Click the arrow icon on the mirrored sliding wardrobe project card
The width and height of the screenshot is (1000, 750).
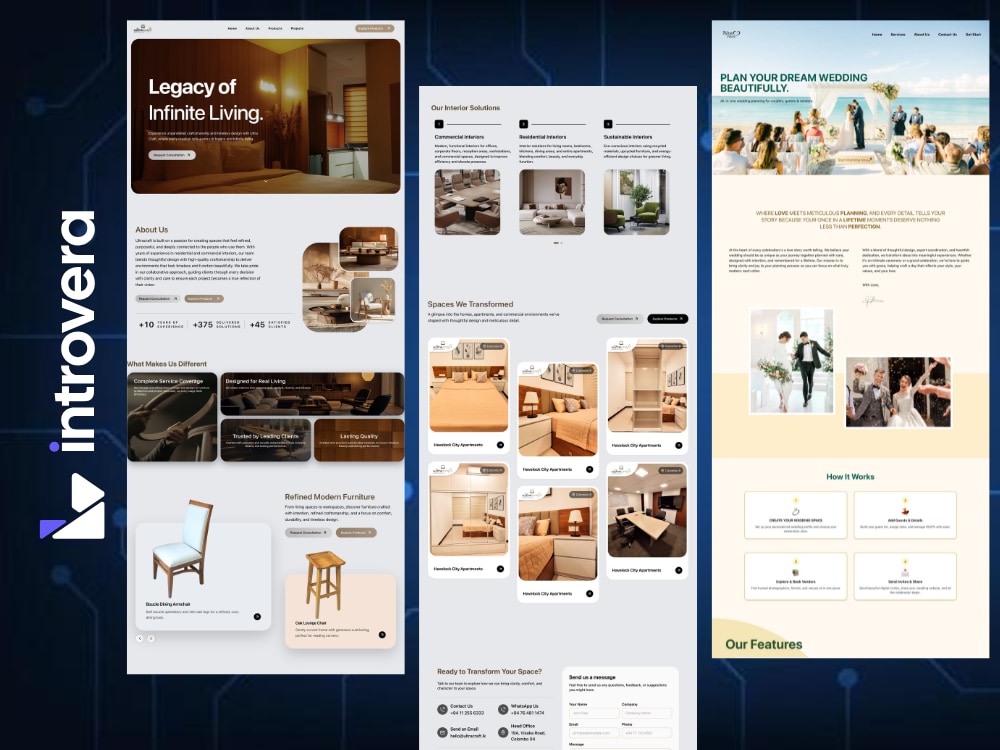pyautogui.click(x=500, y=569)
